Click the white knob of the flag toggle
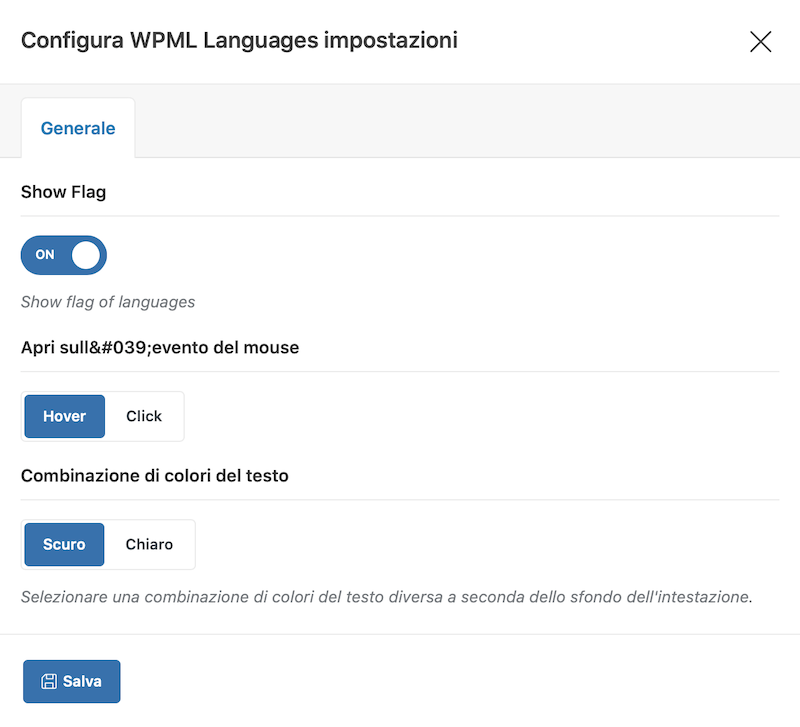Viewport: 800px width, 727px height. (x=86, y=255)
